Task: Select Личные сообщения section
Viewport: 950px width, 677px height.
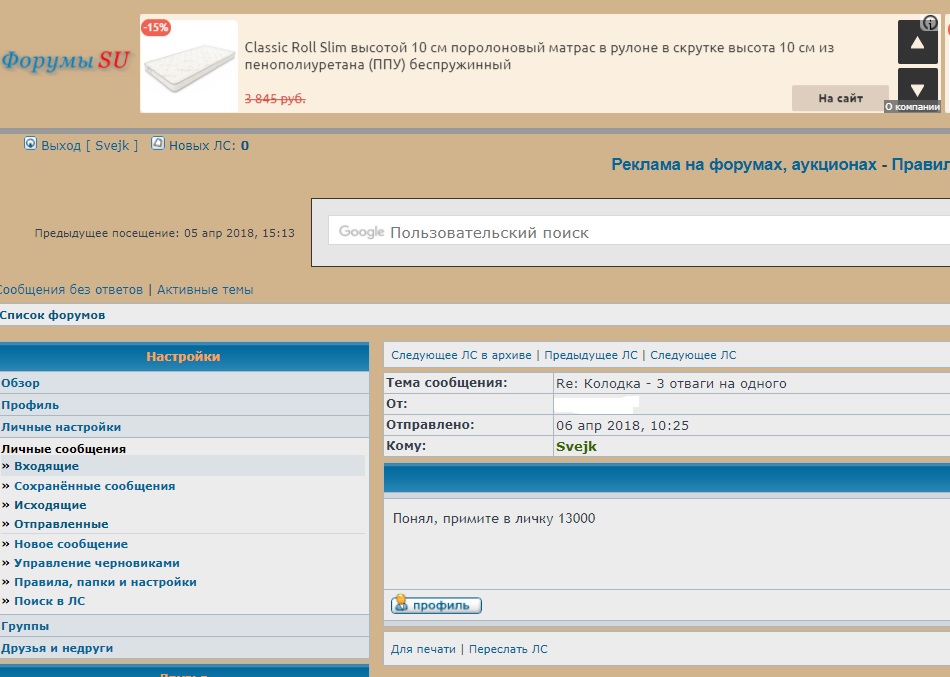Action: pos(64,449)
